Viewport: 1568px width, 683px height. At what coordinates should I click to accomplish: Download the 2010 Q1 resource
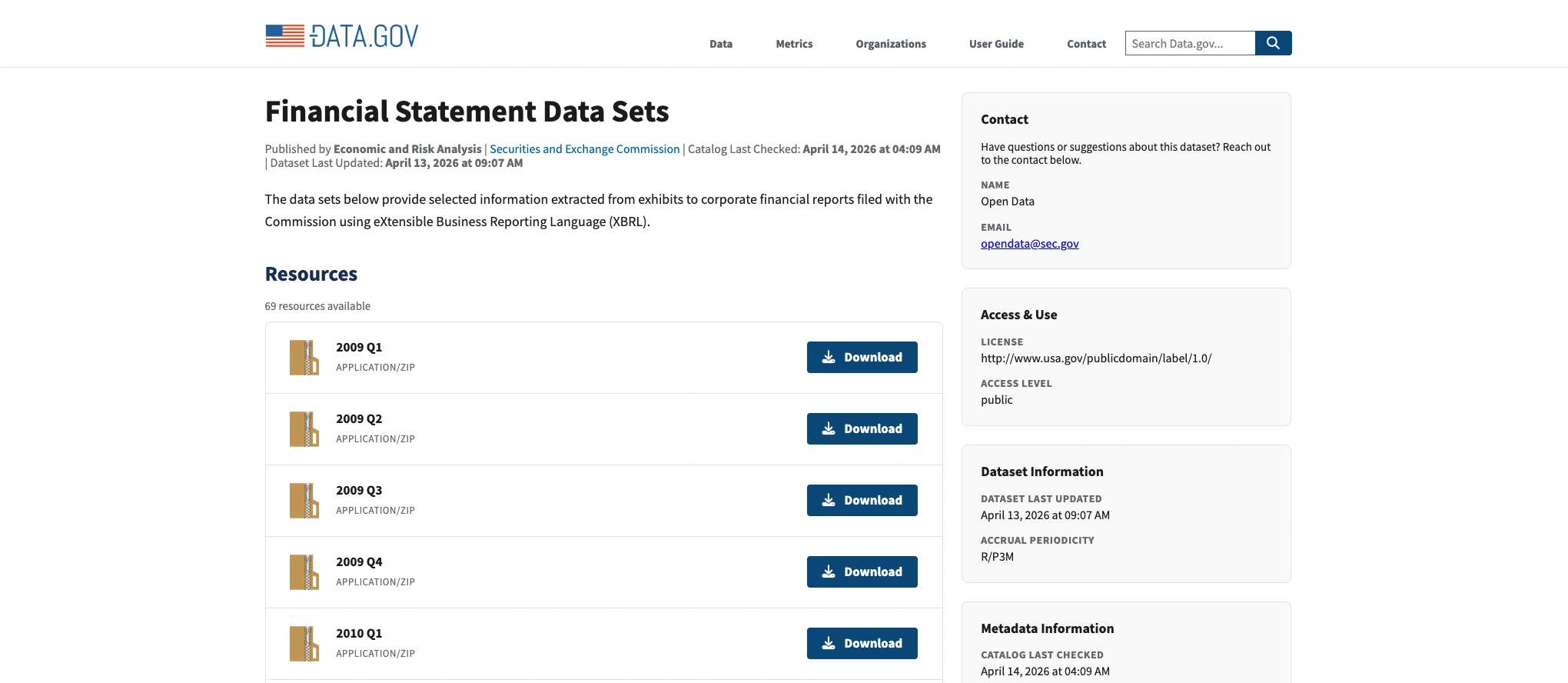[x=862, y=643]
